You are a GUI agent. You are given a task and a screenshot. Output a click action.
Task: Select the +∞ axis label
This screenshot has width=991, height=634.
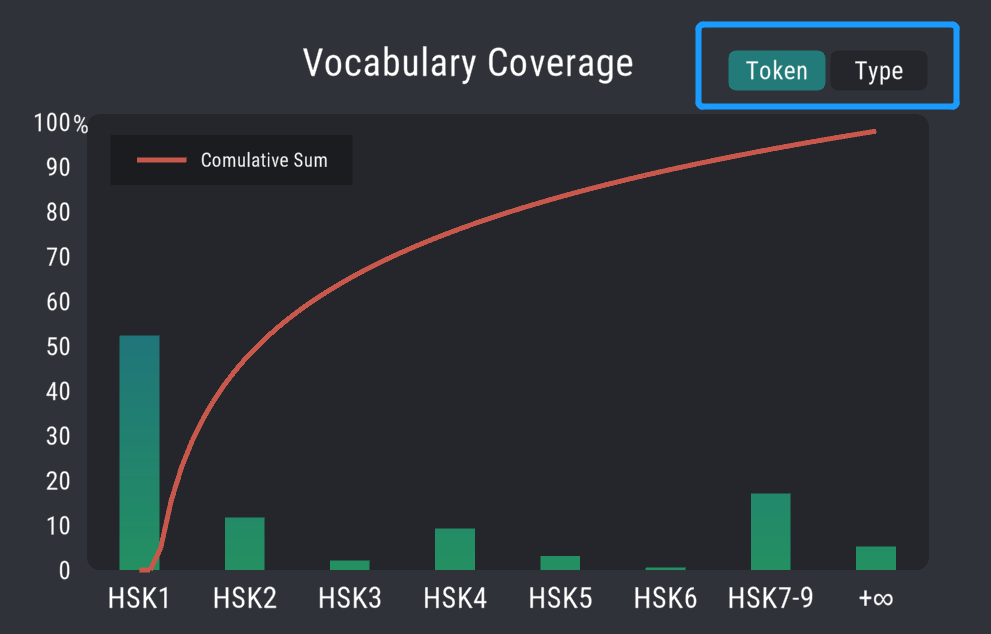[874, 597]
